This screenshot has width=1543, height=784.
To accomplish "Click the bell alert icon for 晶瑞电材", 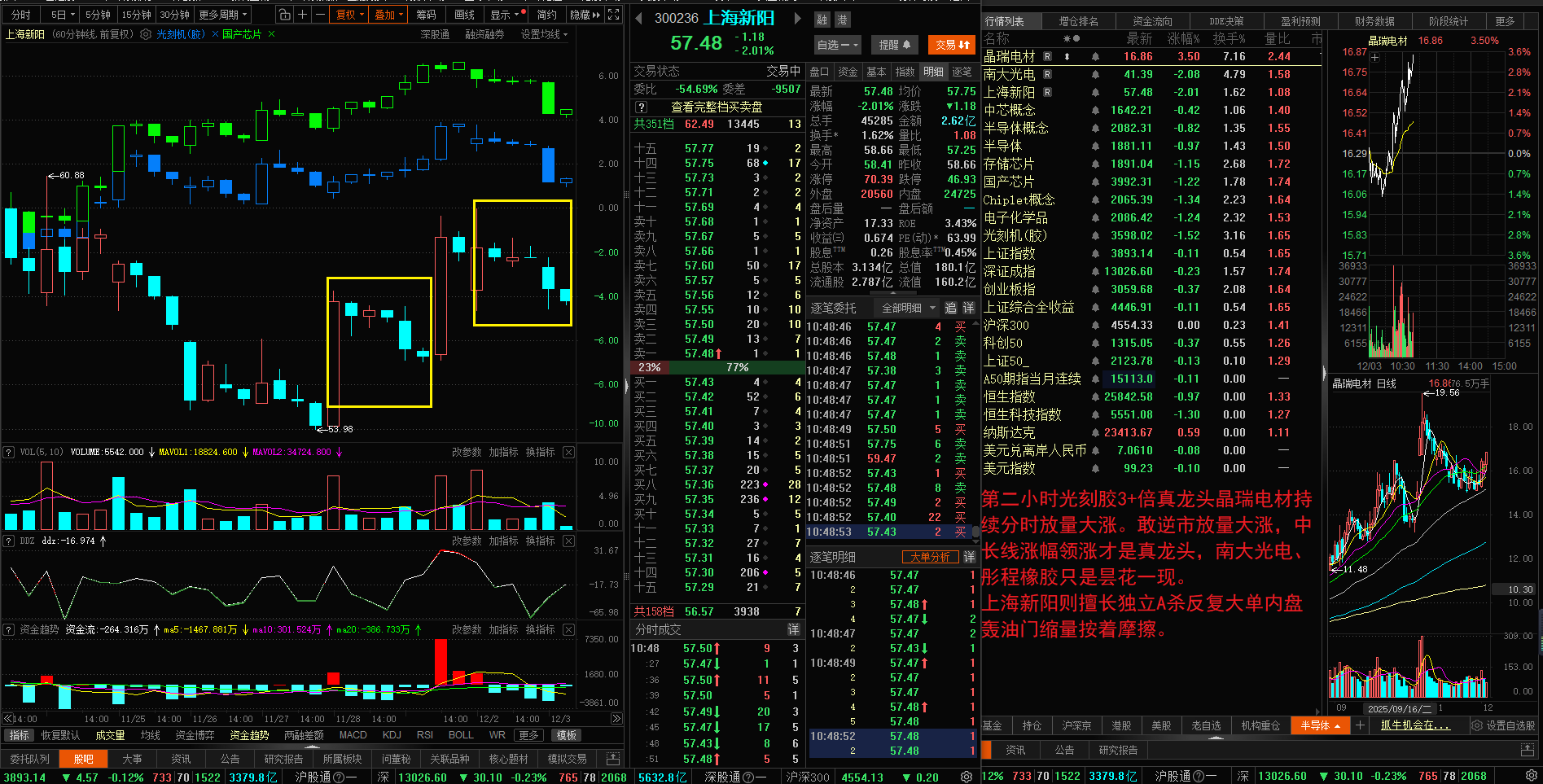I will click(x=1095, y=56).
